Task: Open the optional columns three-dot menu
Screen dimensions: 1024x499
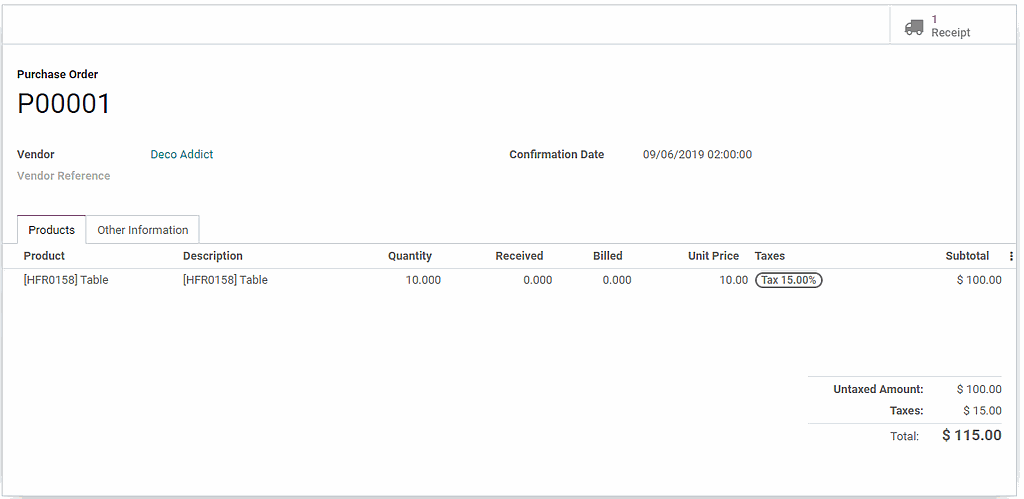Action: point(1011,256)
